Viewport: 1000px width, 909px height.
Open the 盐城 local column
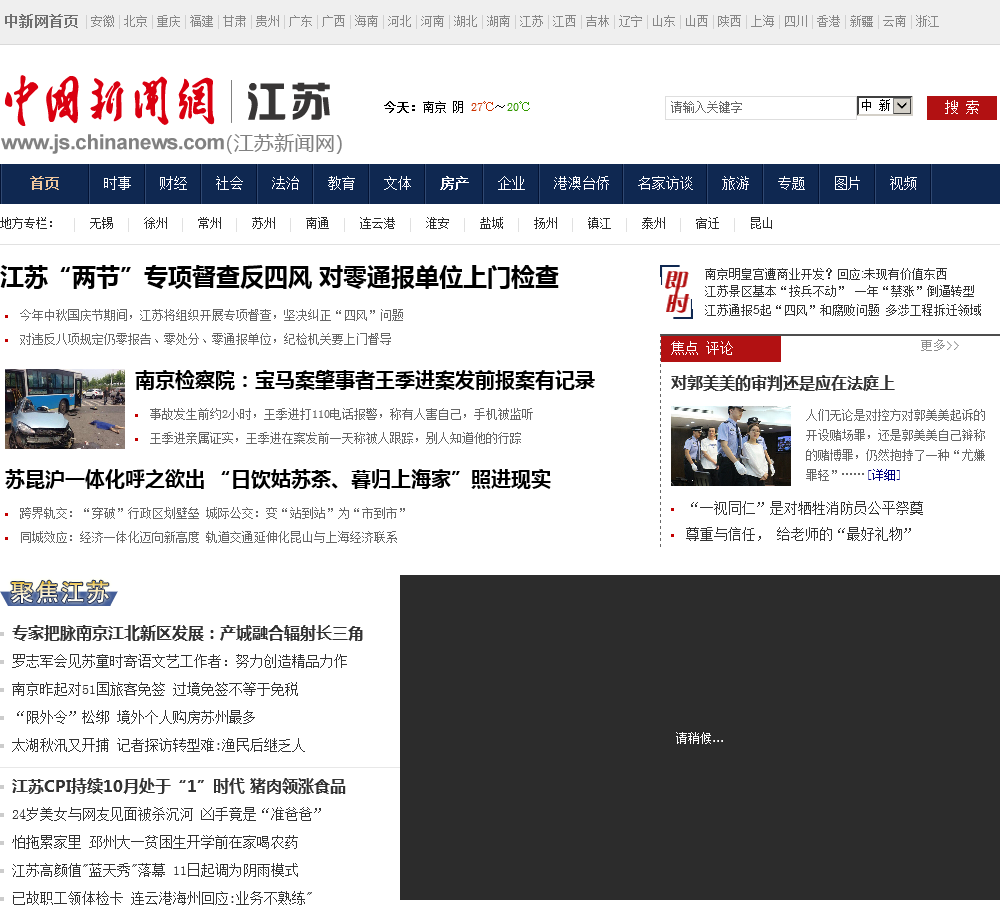(492, 223)
